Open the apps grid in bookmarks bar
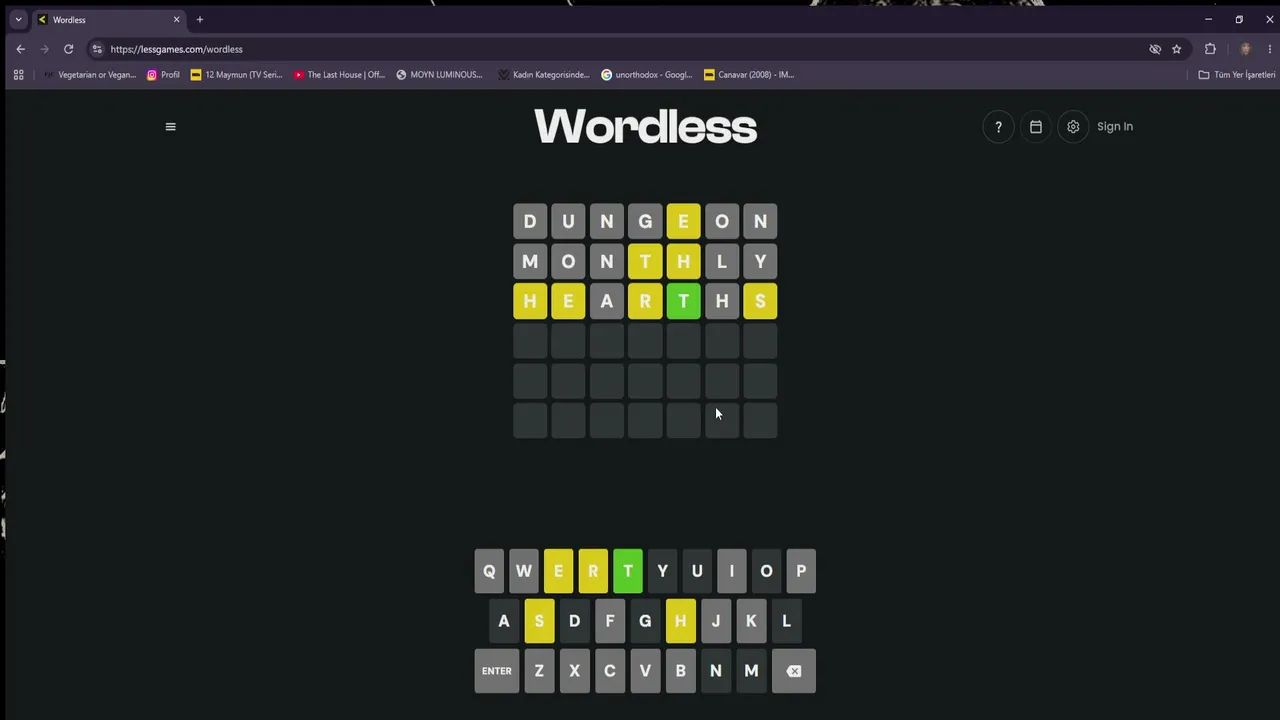 click(18, 75)
